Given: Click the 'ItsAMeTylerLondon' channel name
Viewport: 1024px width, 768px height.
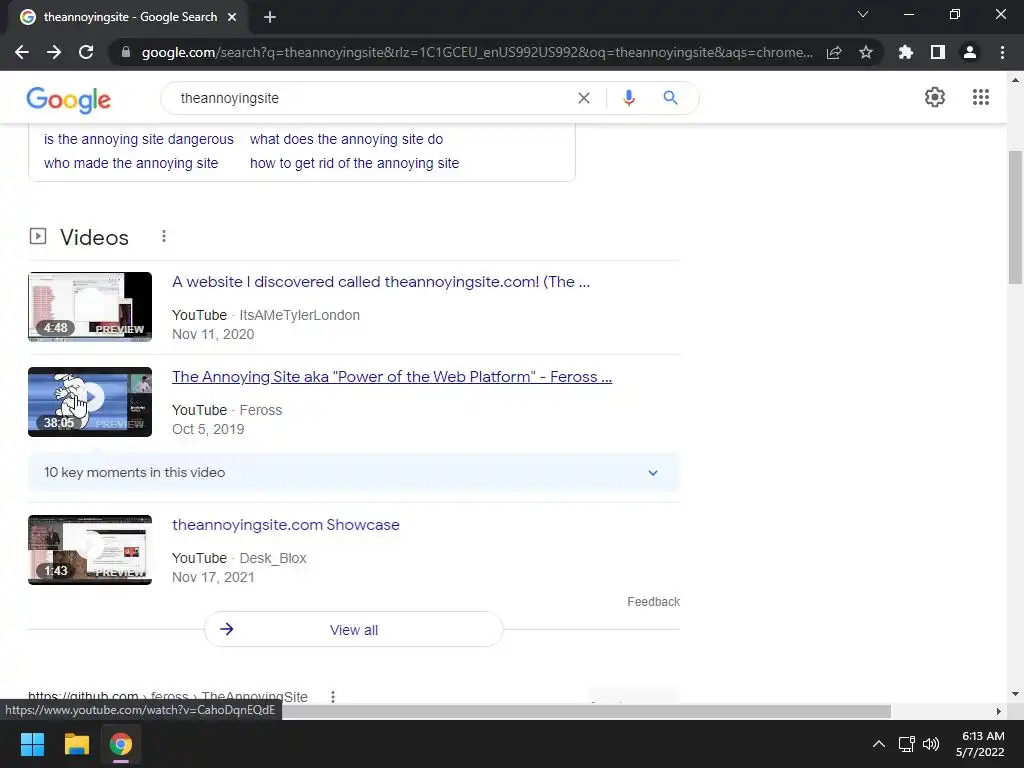Looking at the screenshot, I should tap(300, 315).
